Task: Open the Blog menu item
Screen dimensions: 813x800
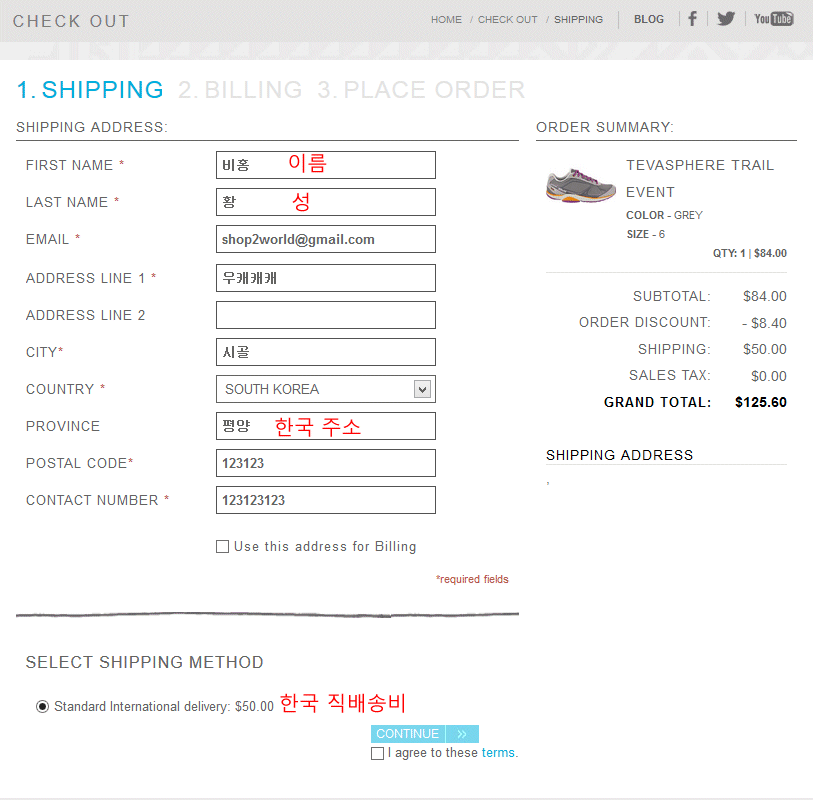Action: 648,19
